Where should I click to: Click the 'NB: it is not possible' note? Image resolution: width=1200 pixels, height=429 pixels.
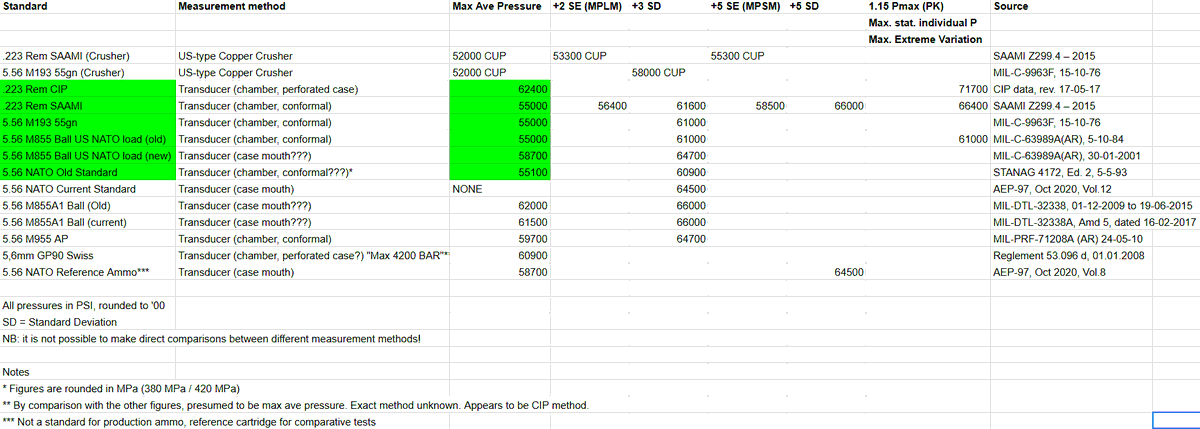point(212,338)
